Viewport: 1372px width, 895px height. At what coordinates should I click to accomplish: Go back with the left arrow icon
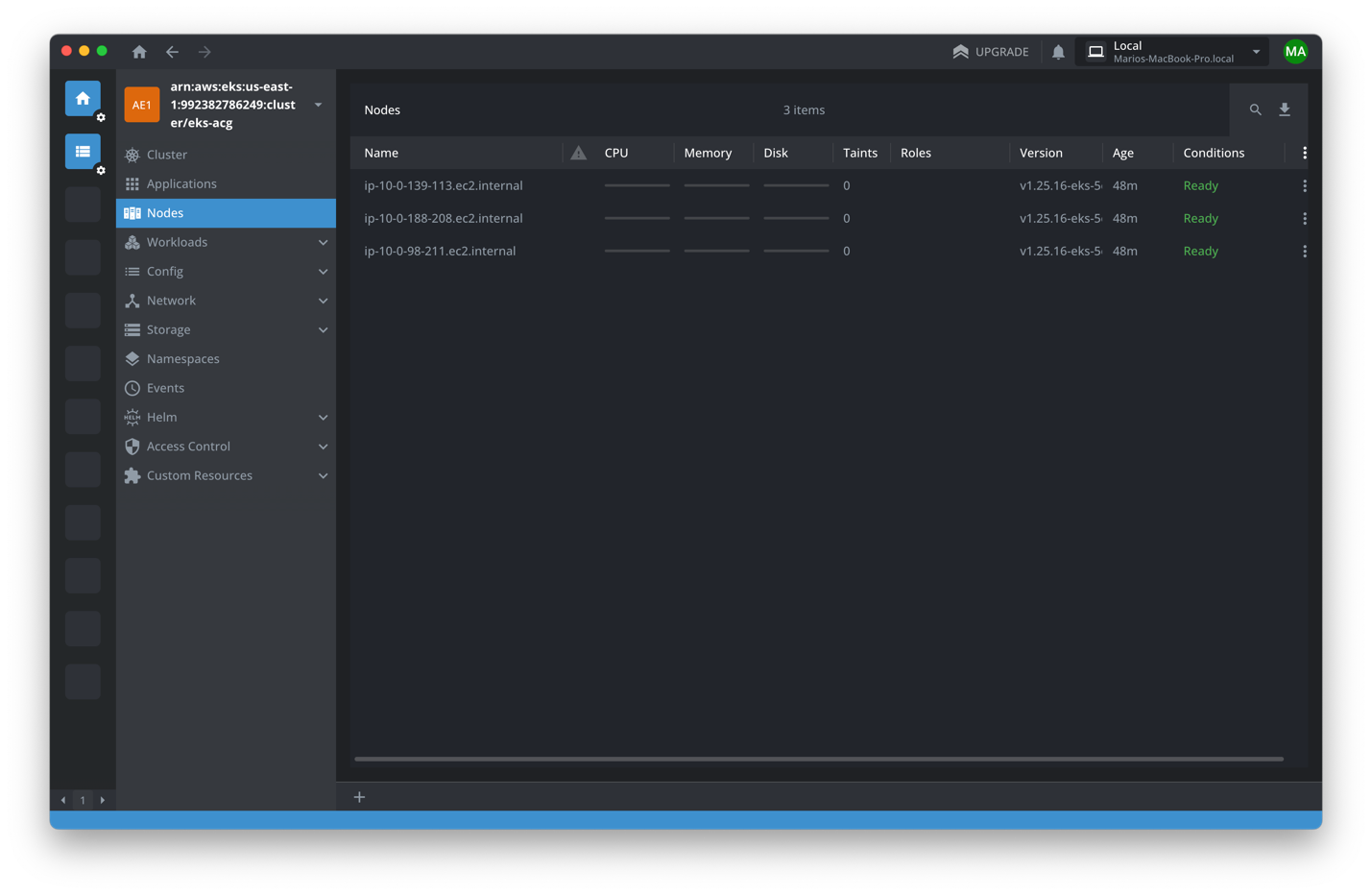(172, 52)
